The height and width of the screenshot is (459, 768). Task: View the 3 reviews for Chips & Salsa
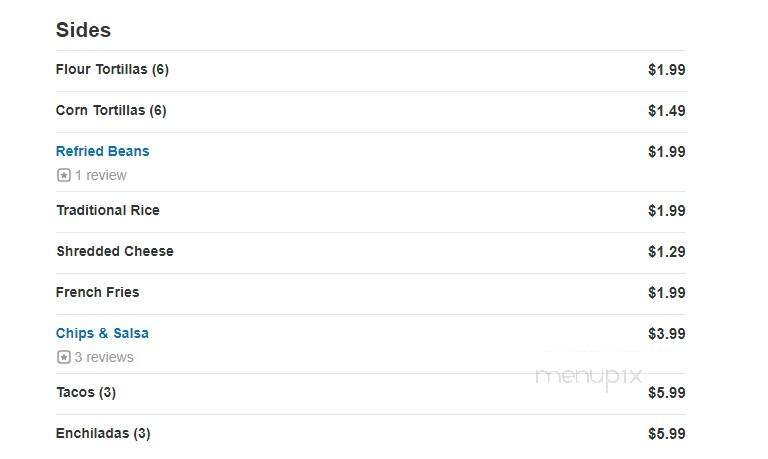tap(104, 357)
